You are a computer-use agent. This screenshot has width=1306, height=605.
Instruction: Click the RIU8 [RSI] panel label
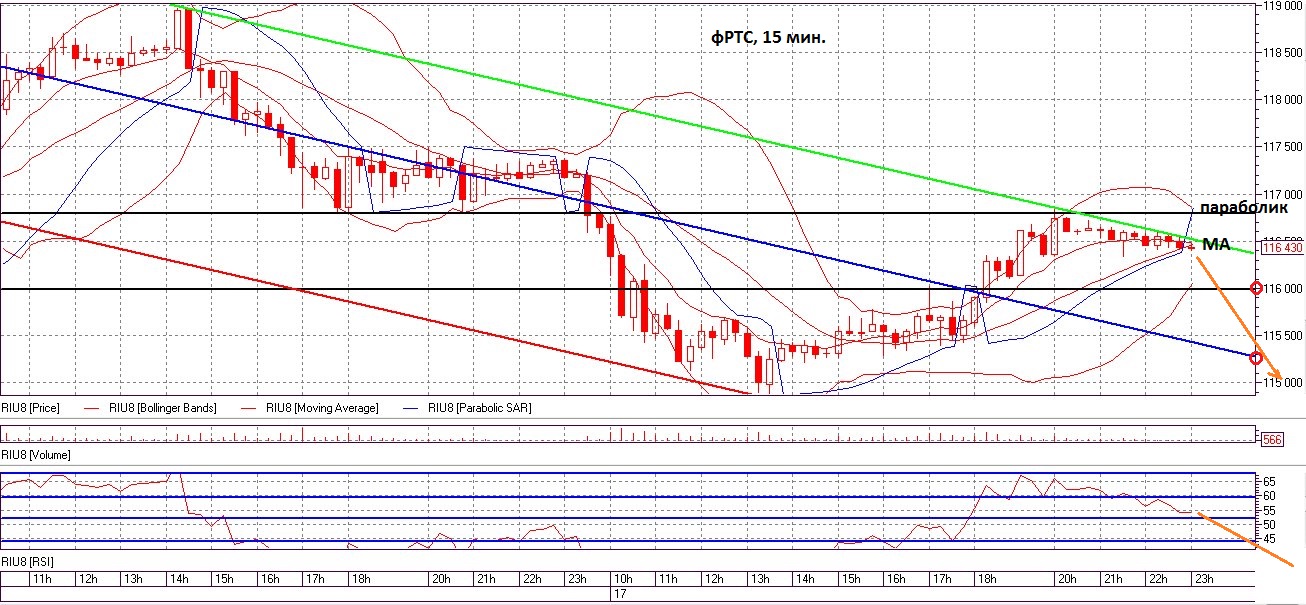(28, 563)
